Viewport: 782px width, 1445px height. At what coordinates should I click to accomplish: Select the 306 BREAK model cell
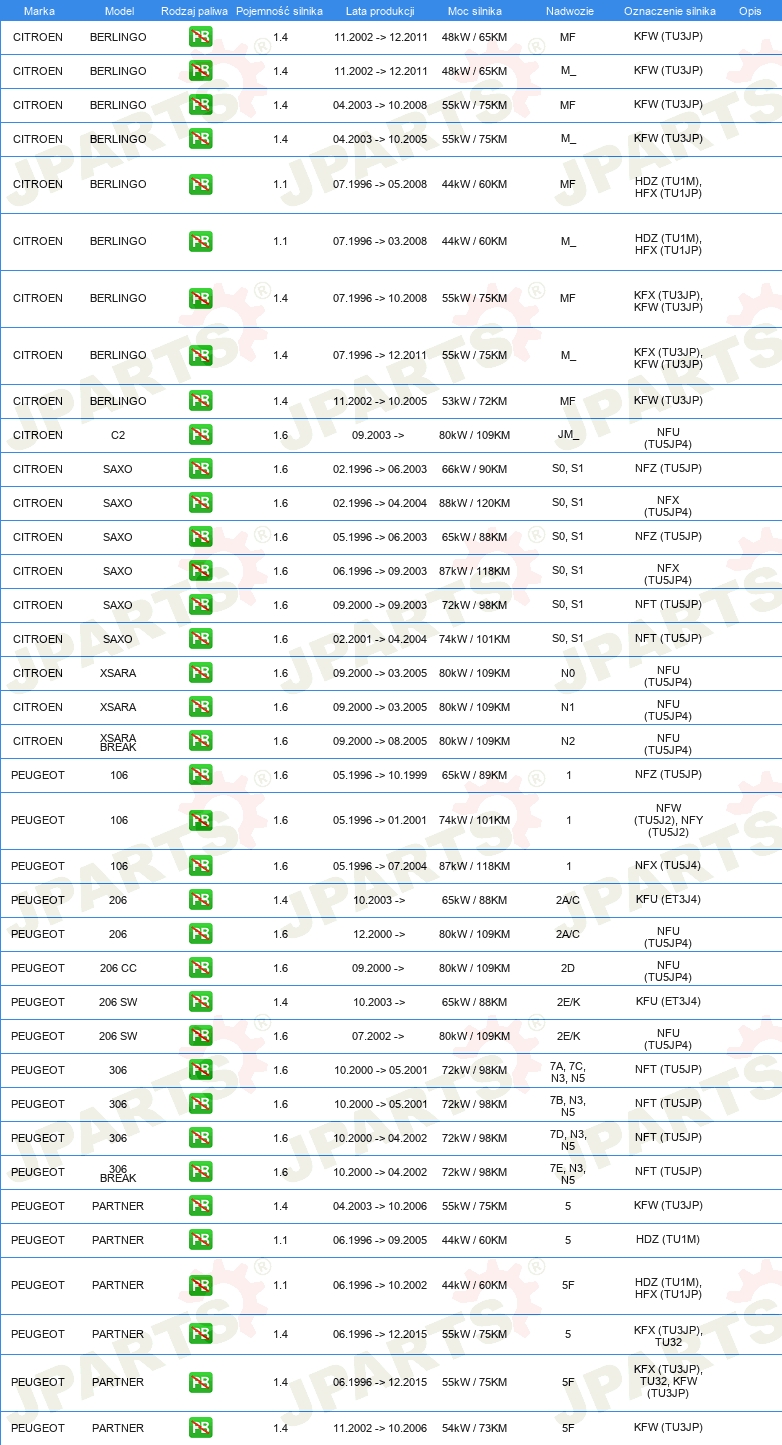coord(118,1173)
